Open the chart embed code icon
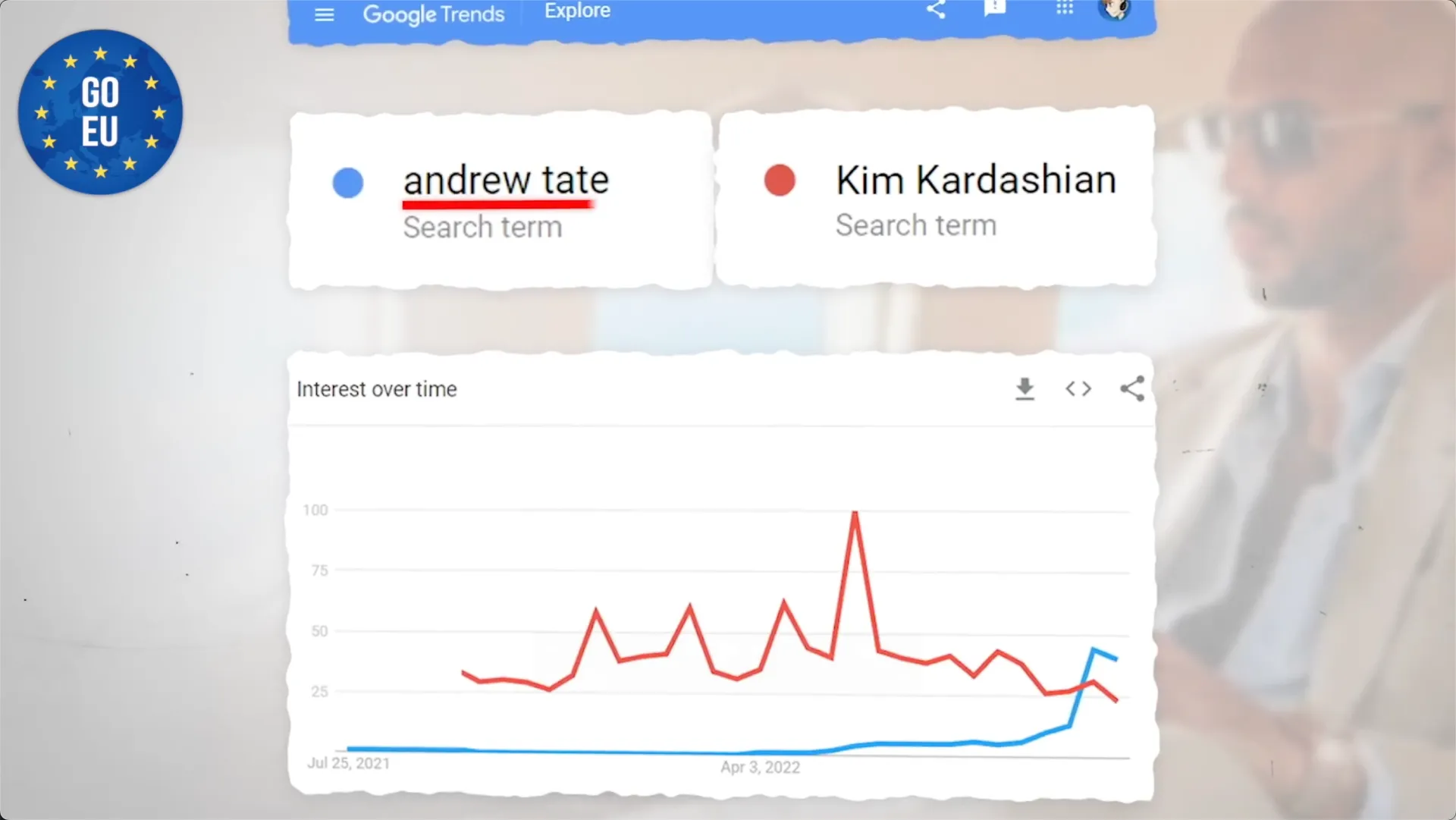Image resolution: width=1456 pixels, height=820 pixels. point(1078,389)
